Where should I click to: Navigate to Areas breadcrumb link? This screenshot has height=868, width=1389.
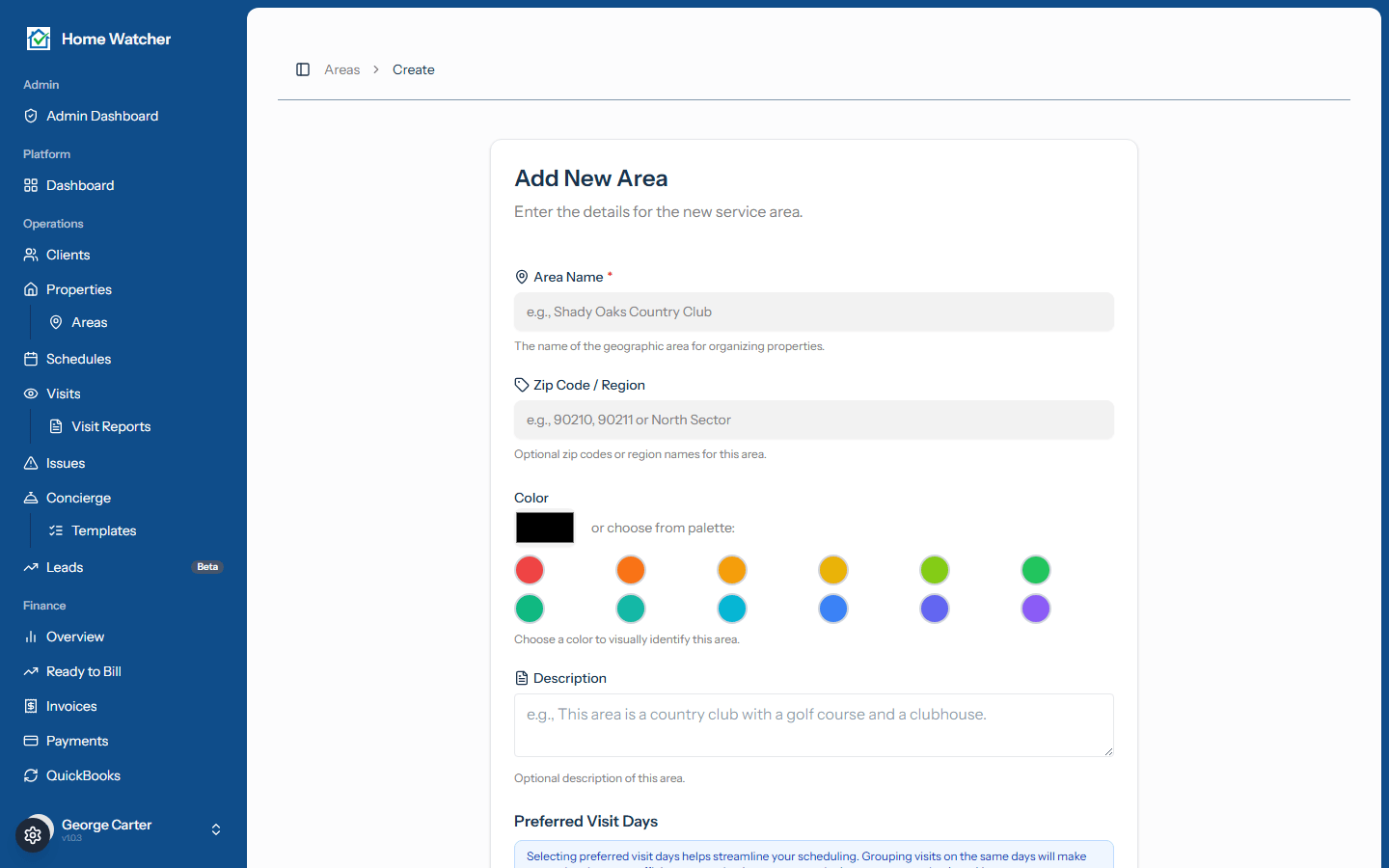[342, 69]
